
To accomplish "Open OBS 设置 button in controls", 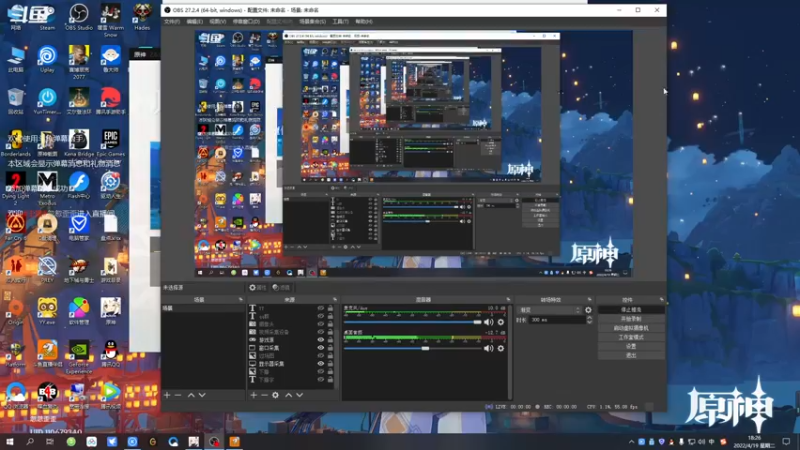I will (631, 346).
